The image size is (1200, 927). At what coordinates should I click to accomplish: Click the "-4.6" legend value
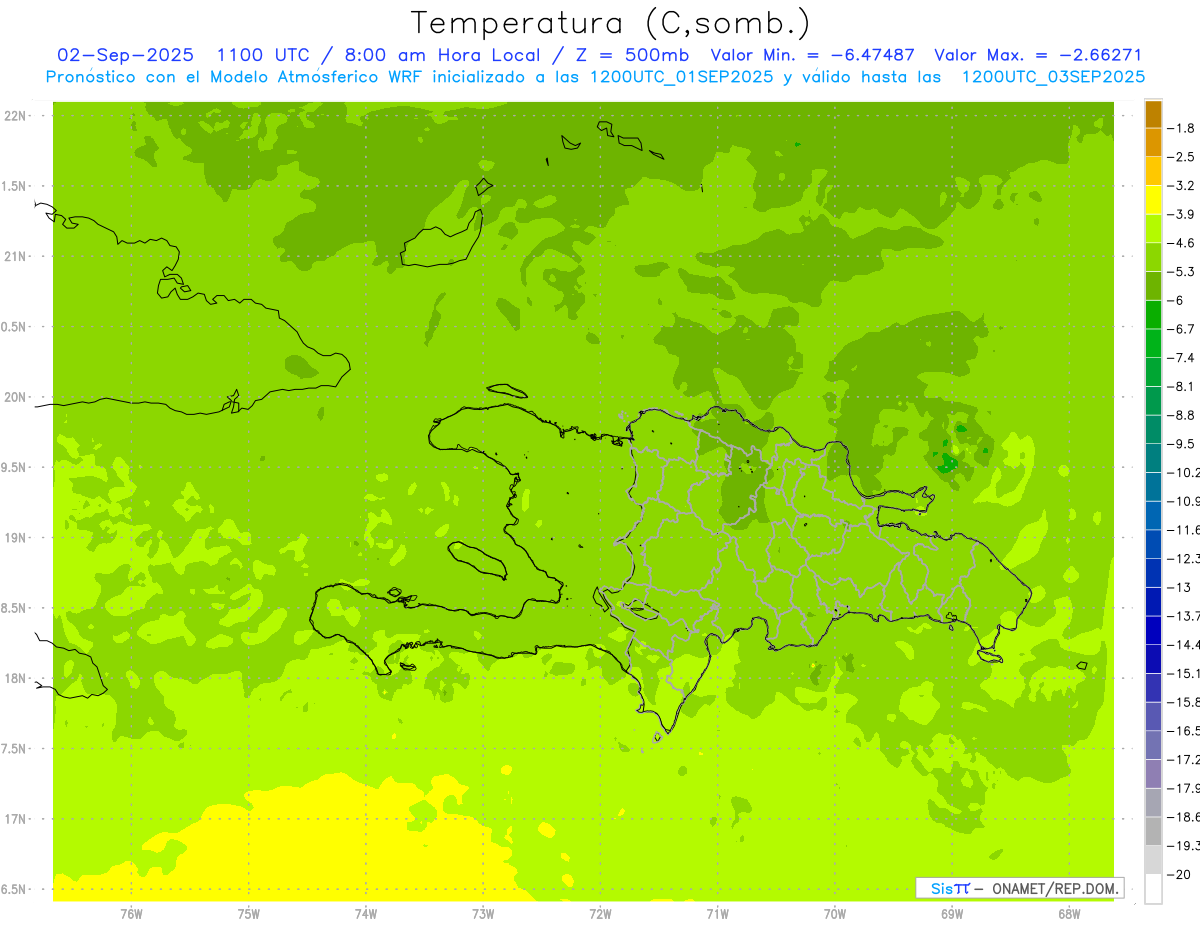[1182, 243]
